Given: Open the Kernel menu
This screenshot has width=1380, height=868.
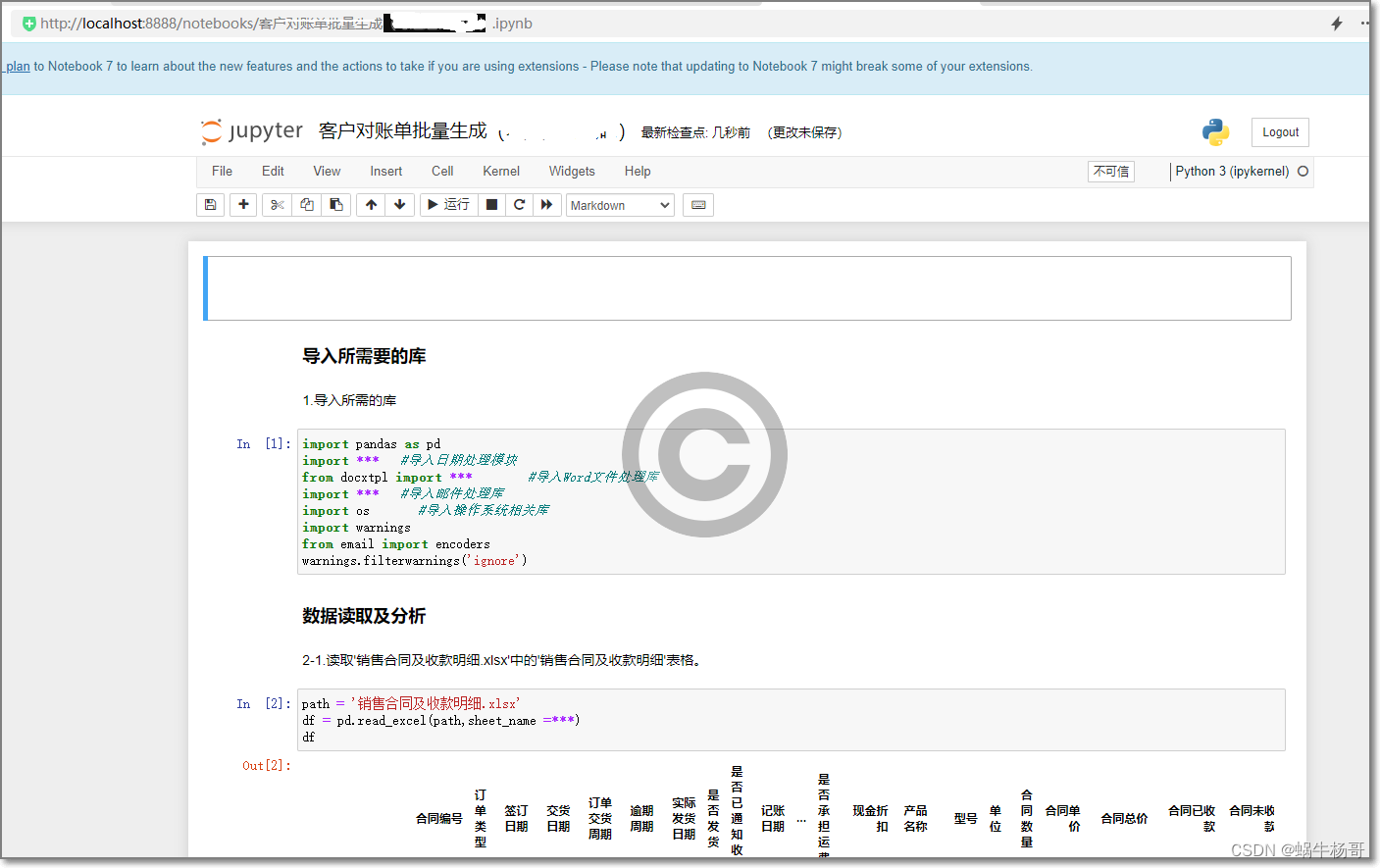Looking at the screenshot, I should pyautogui.click(x=501, y=172).
